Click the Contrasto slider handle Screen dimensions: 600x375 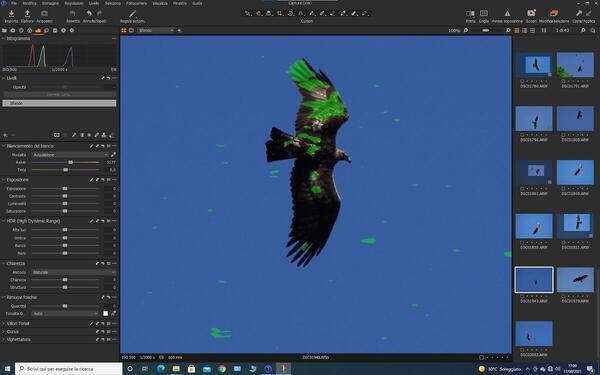click(x=65, y=196)
